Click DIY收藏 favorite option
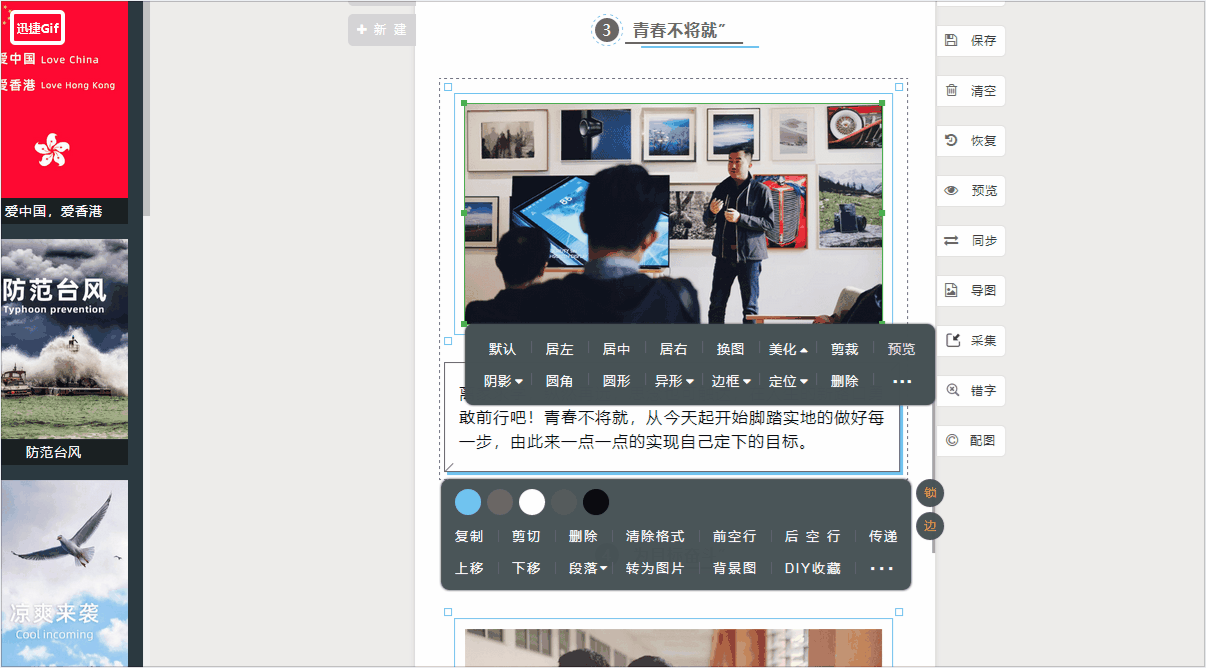Image resolution: width=1206 pixels, height=668 pixels. pos(812,568)
